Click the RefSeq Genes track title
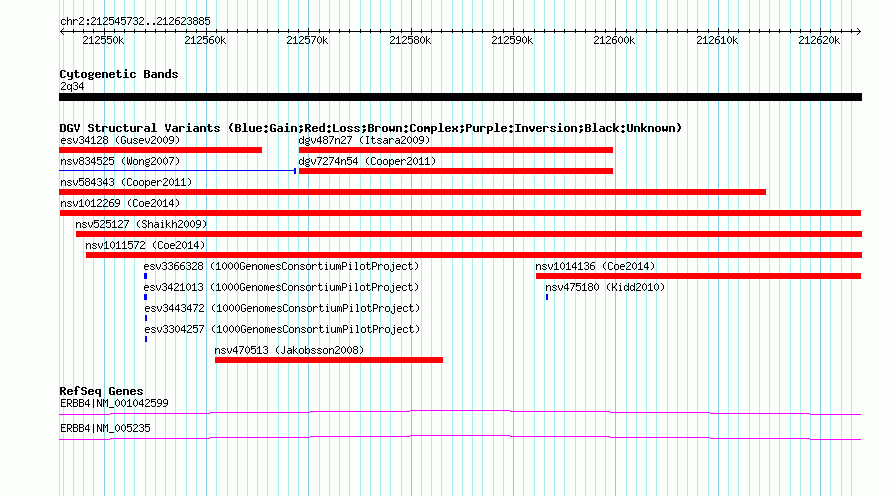Viewport: 890px width, 496px height. pyautogui.click(x=102, y=391)
